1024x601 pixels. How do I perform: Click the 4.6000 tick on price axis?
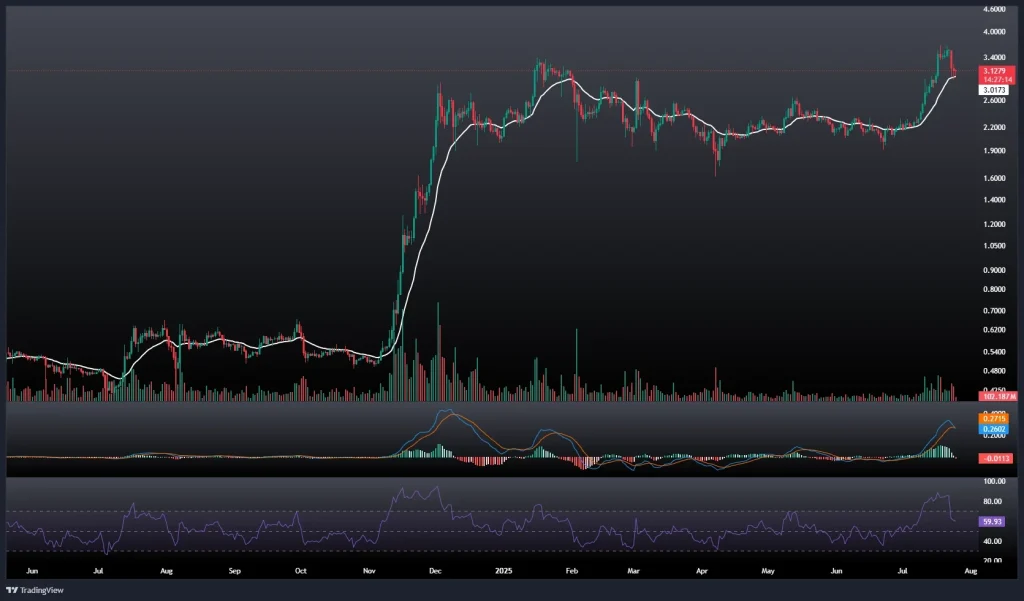click(994, 9)
